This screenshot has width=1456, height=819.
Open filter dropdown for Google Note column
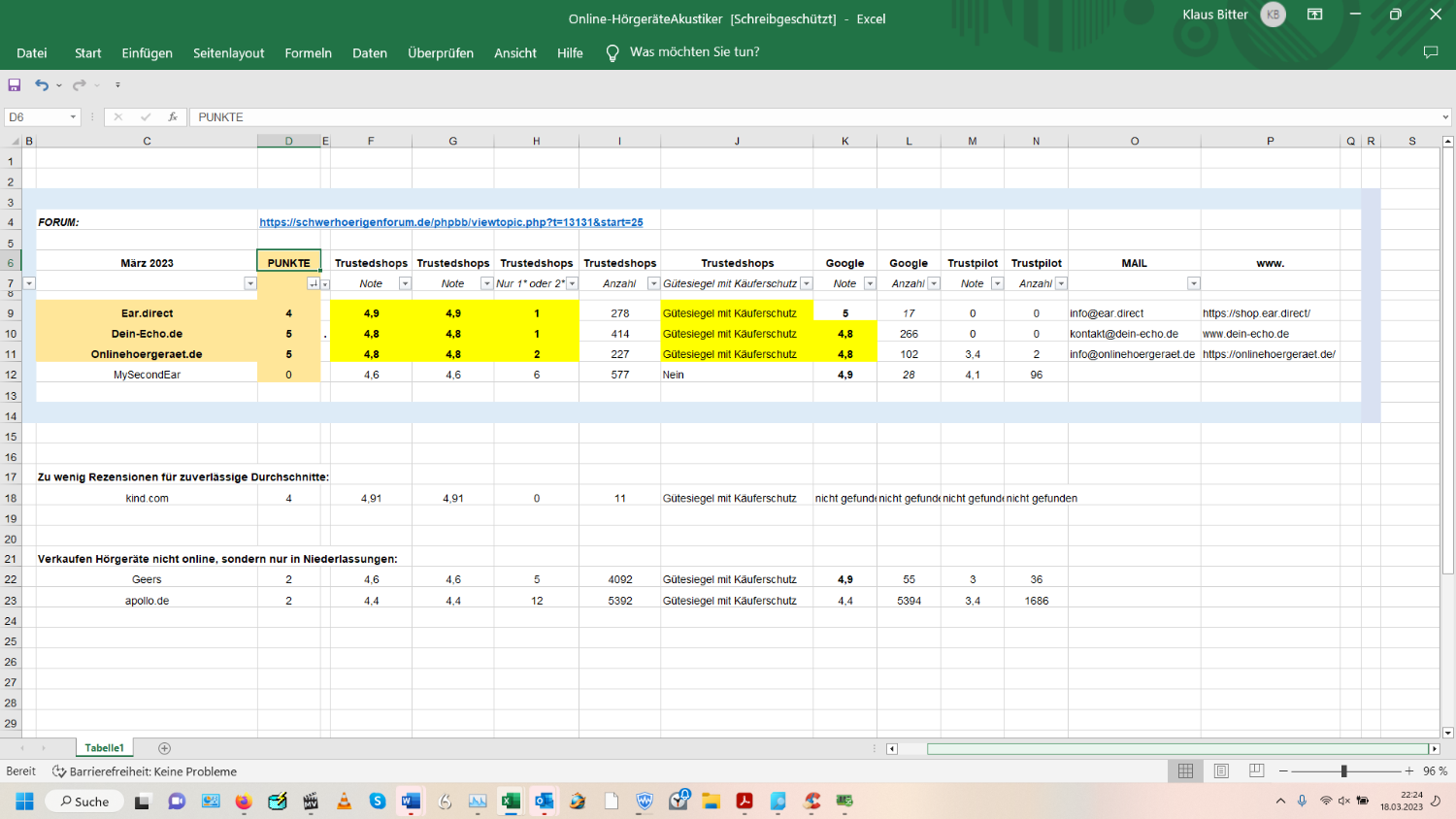tap(870, 283)
